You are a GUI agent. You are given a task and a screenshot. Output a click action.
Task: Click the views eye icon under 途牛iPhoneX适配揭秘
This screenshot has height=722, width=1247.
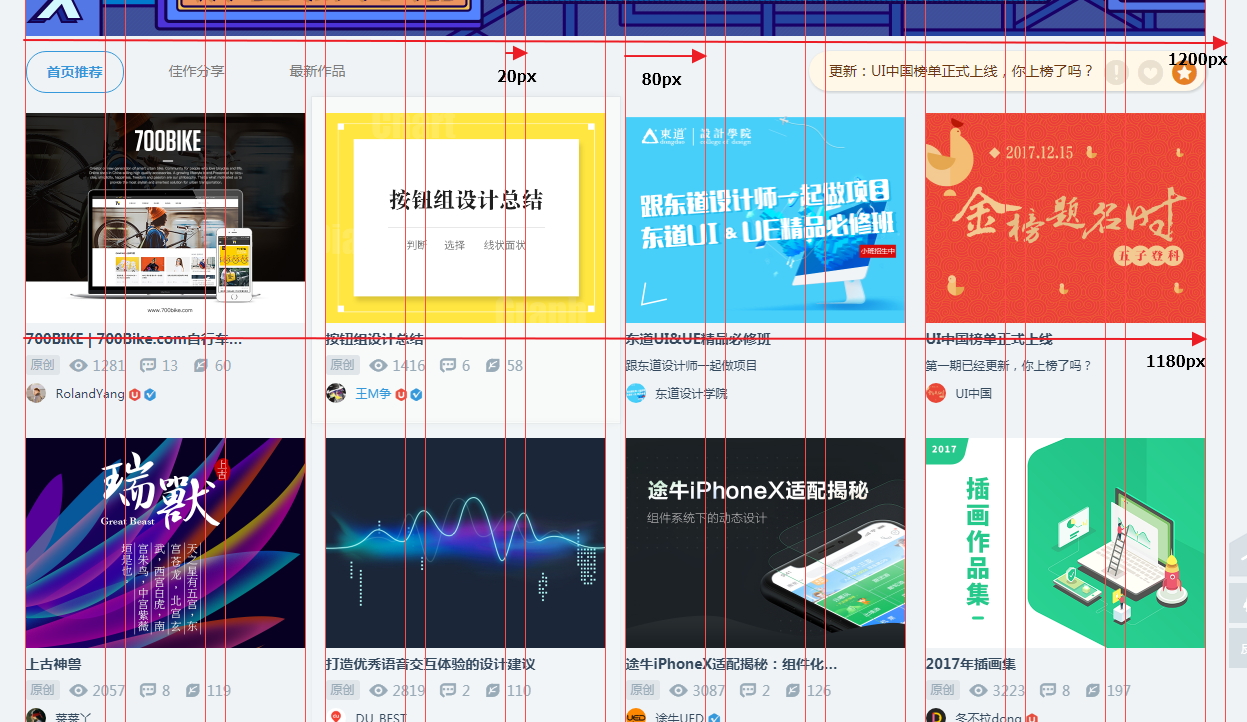tap(679, 690)
